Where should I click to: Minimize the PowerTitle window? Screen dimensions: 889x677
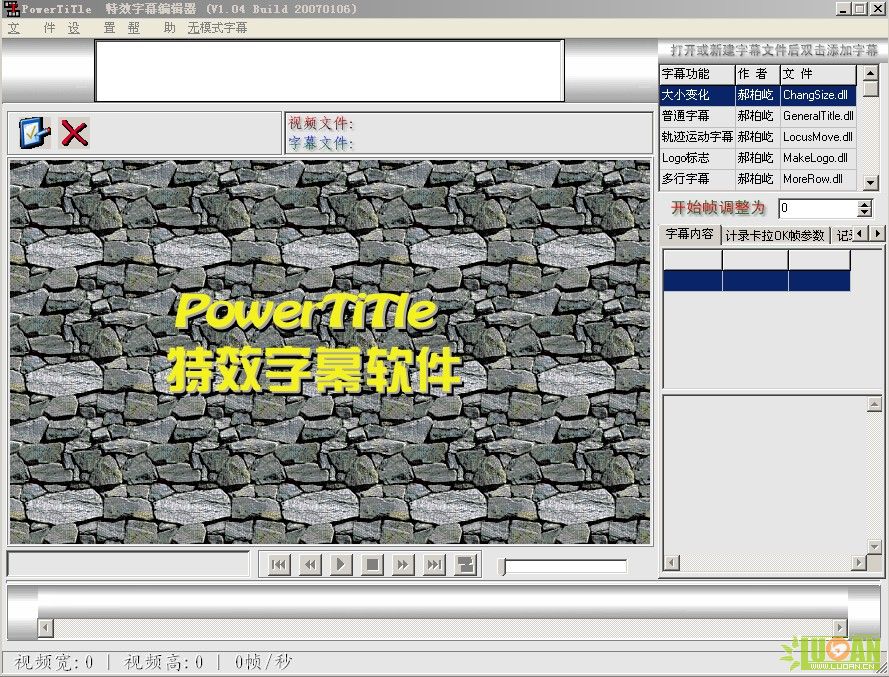point(844,9)
